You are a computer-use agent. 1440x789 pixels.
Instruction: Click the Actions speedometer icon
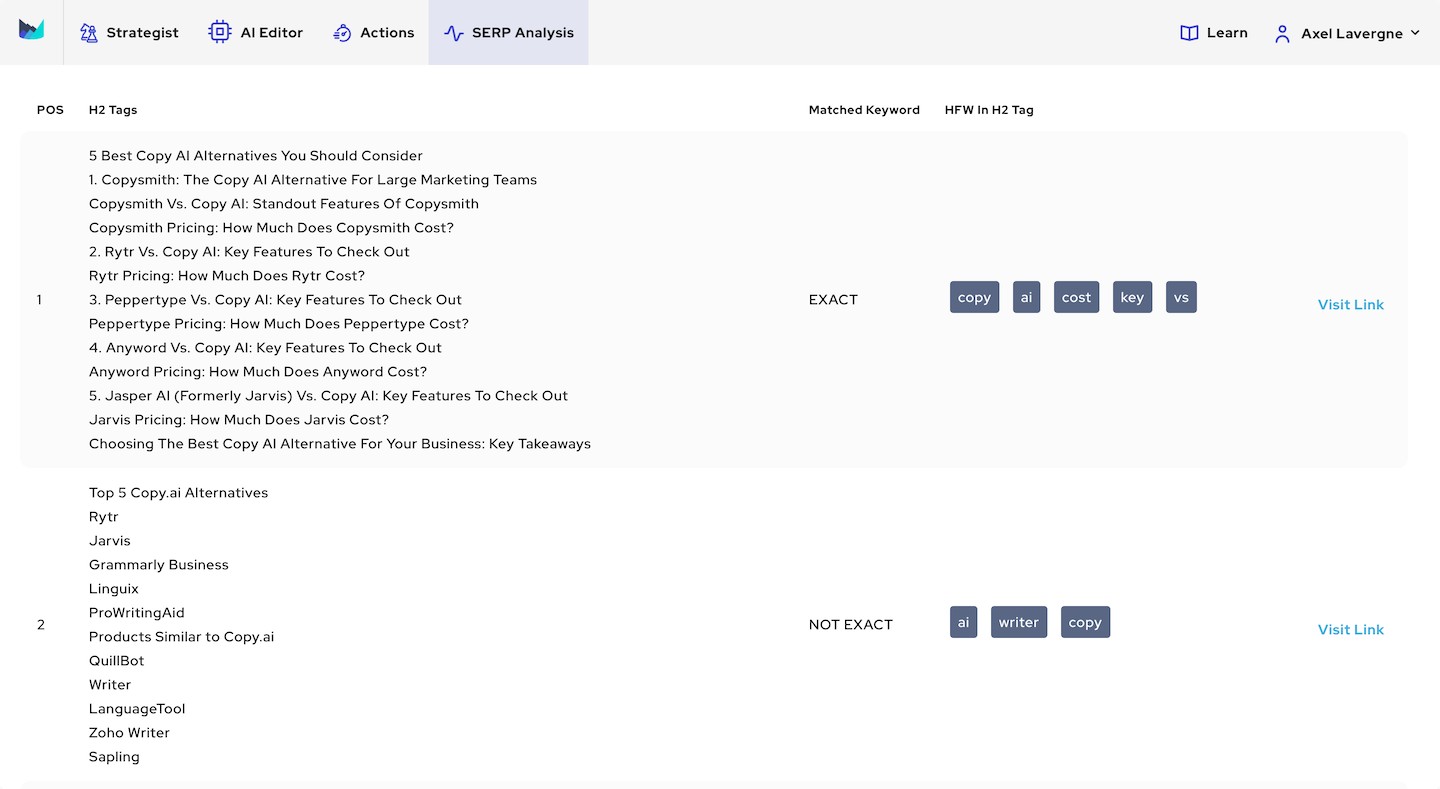(342, 33)
